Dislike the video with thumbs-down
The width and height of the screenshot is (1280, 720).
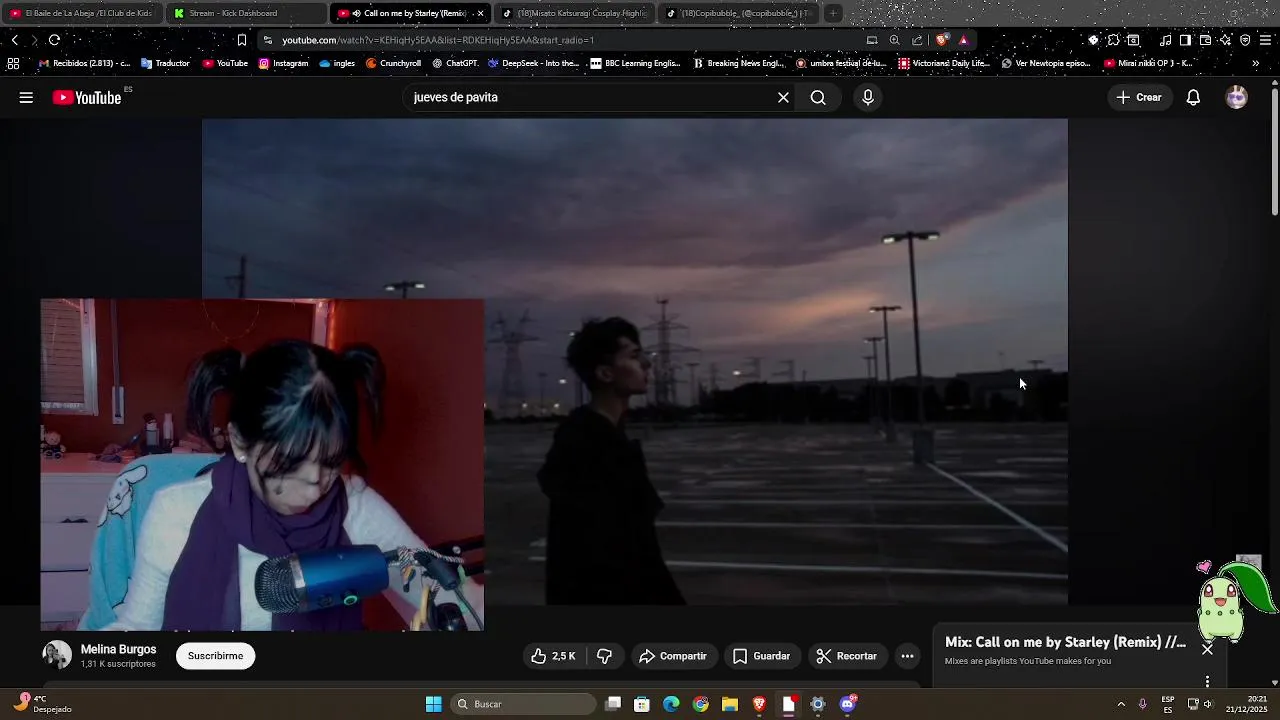[x=604, y=656]
